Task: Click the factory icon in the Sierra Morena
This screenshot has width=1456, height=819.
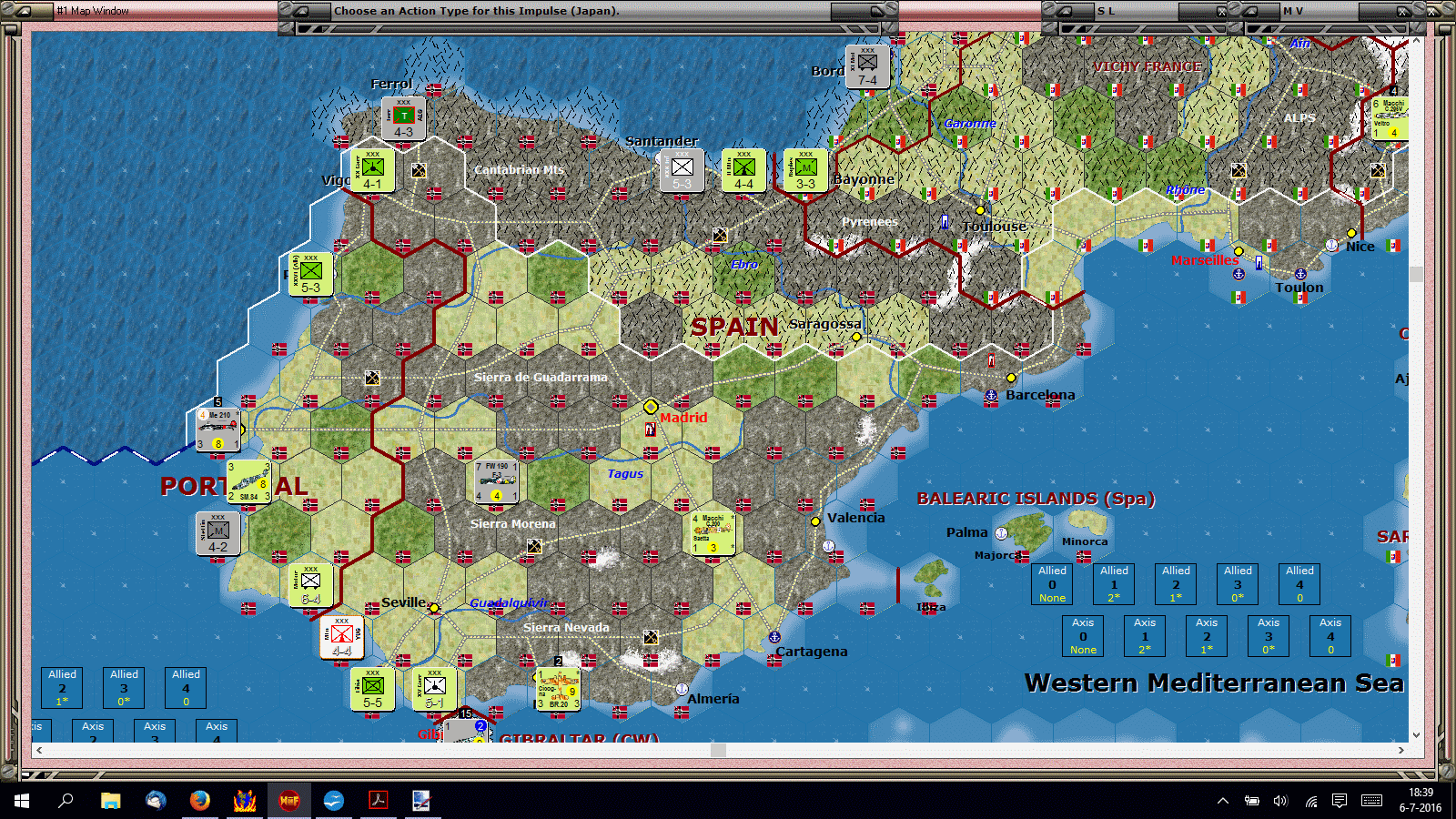Action: pyautogui.click(x=534, y=546)
